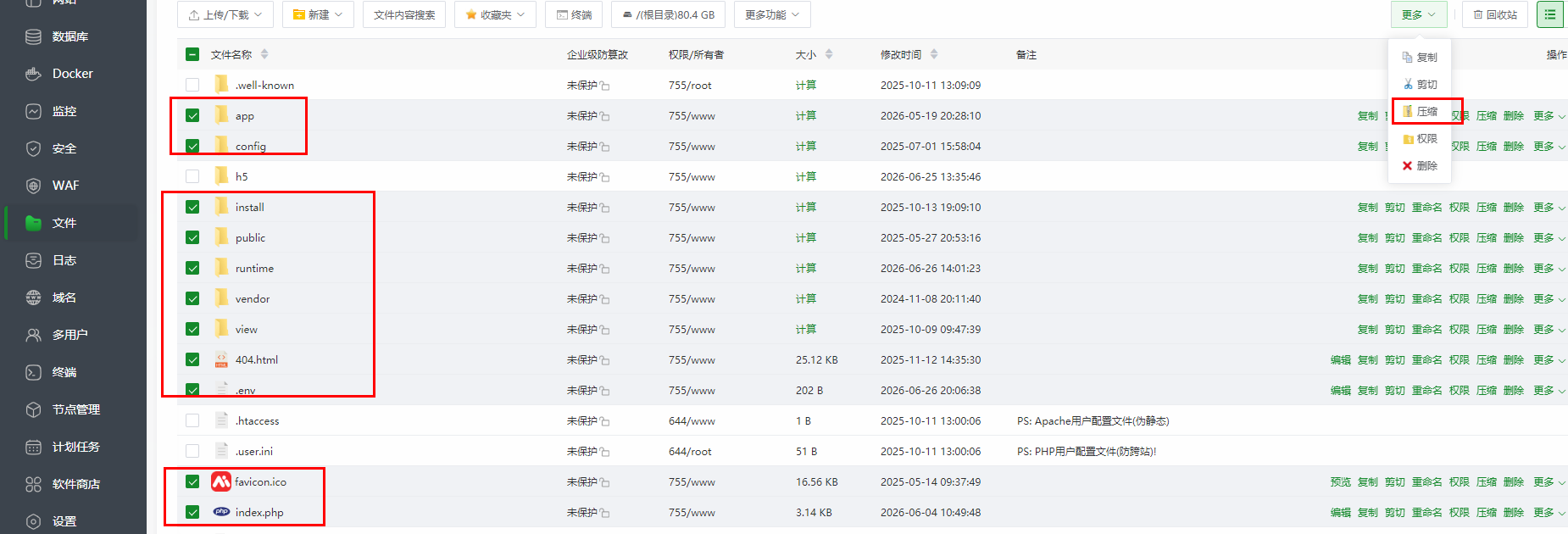Open the 终端 toolbar button
Image resolution: width=1568 pixels, height=534 pixels.
574,14
